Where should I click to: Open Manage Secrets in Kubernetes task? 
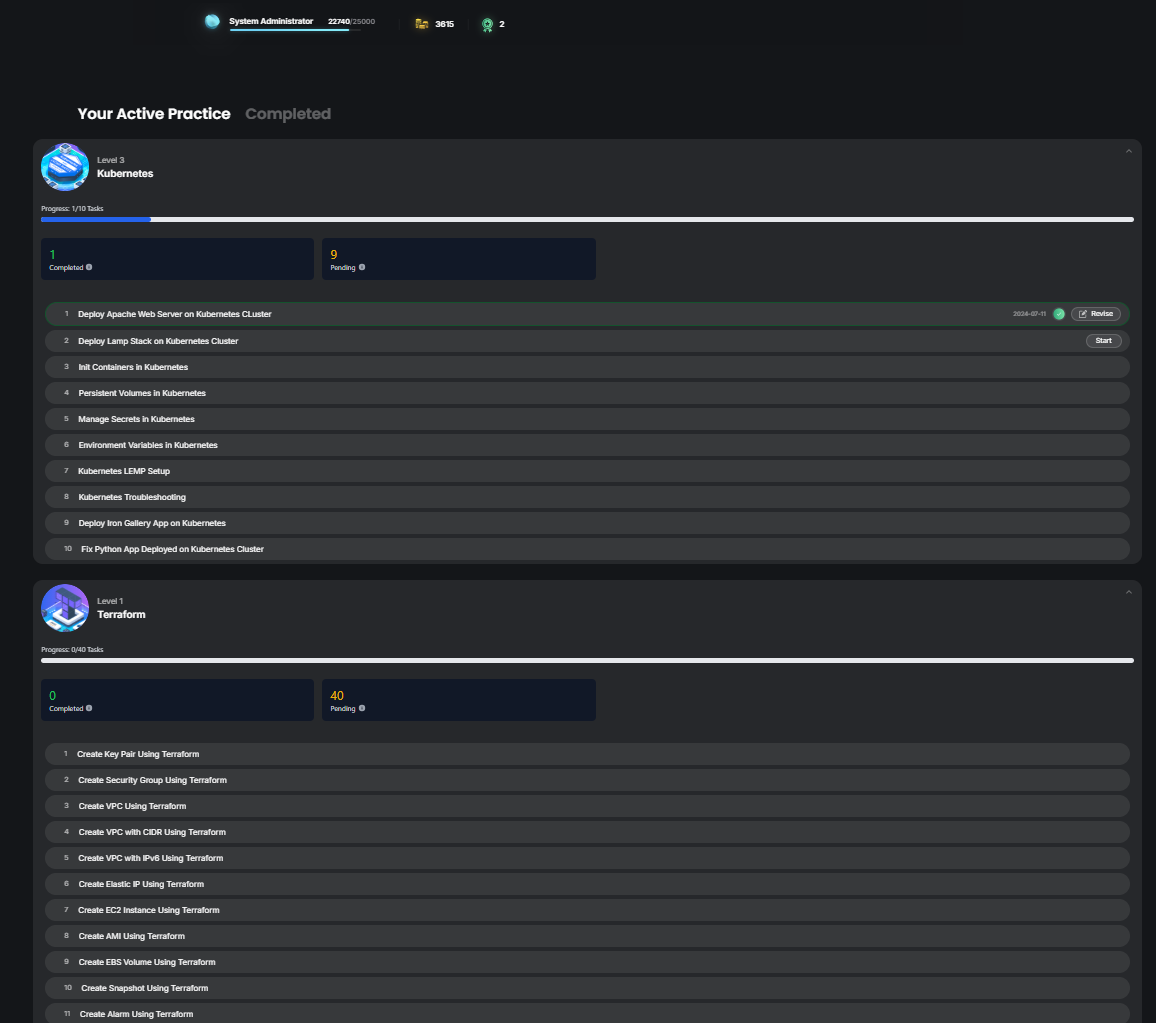(587, 419)
